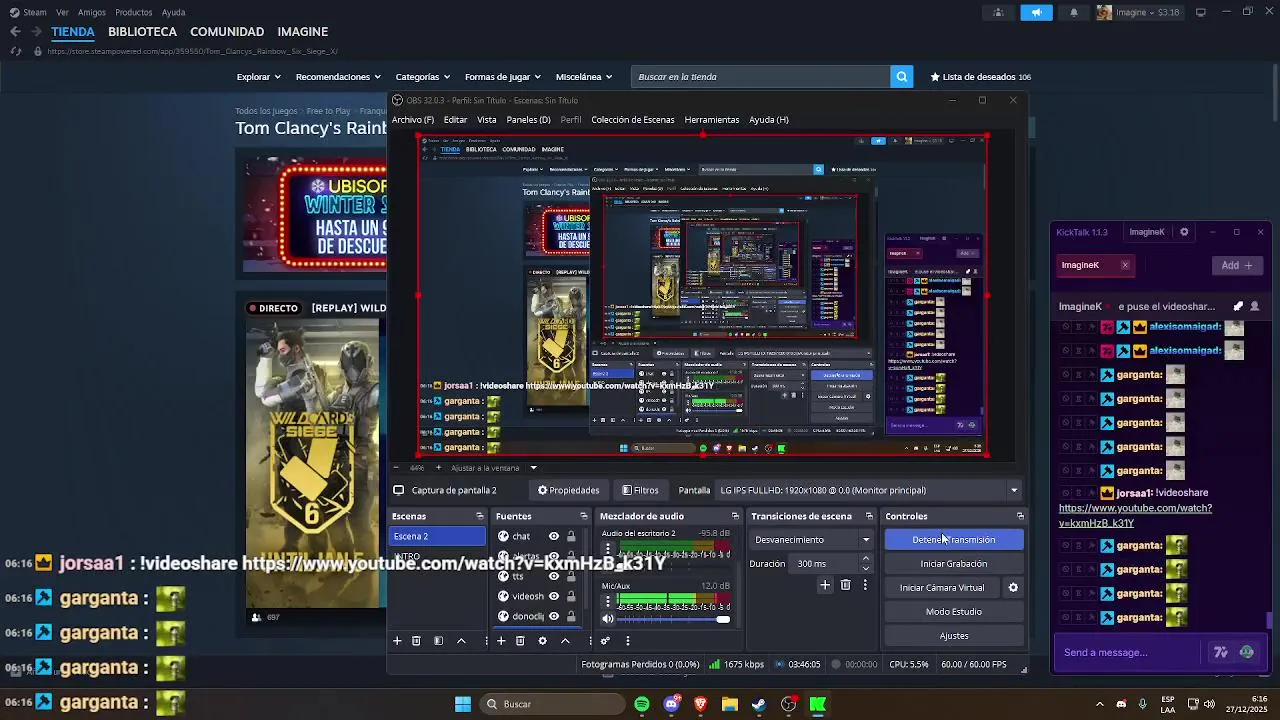Add a new source in Fuentes toolbar
The height and width of the screenshot is (720, 1280).
click(x=501, y=641)
